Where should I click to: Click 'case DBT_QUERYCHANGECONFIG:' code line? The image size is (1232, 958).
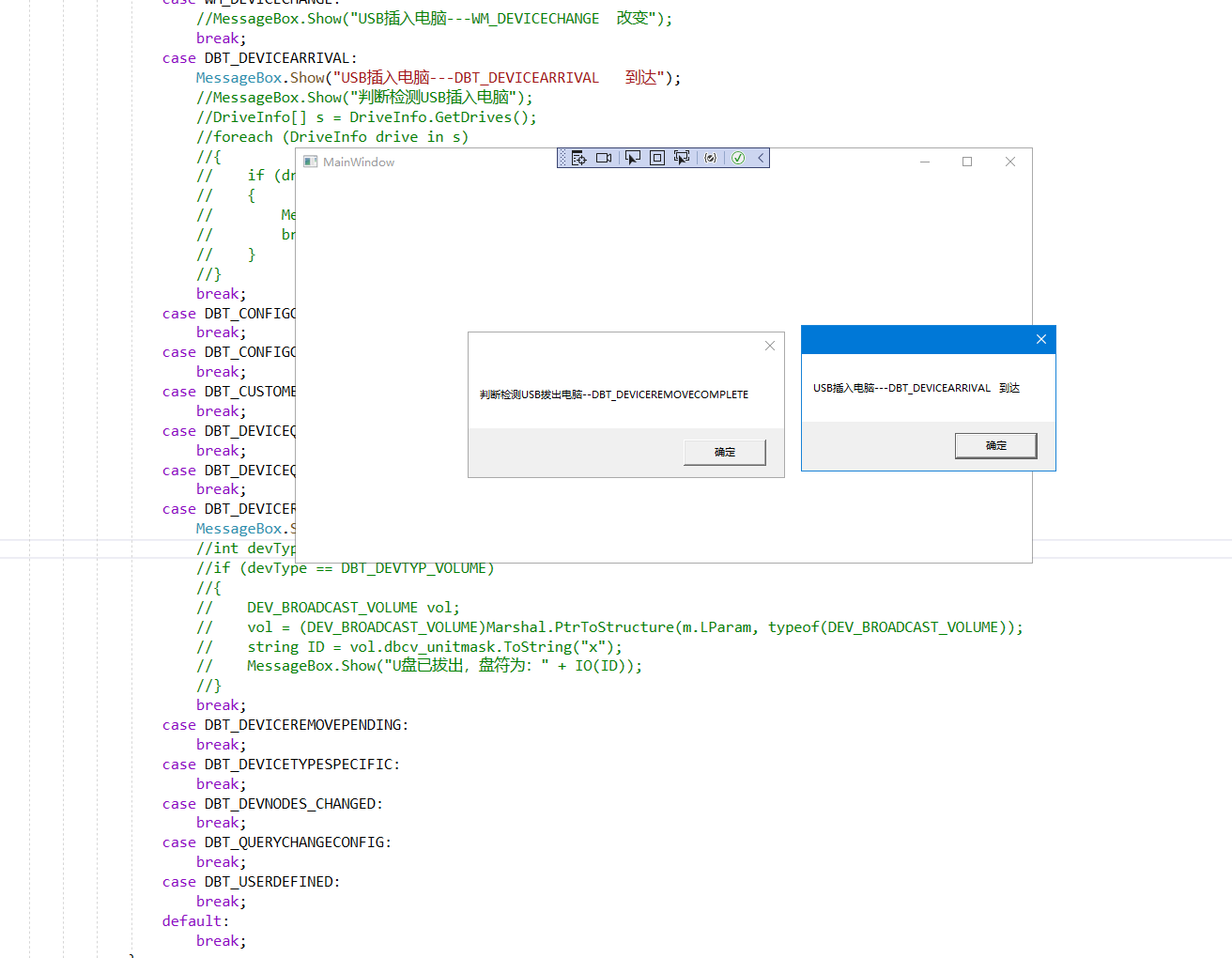[x=276, y=842]
